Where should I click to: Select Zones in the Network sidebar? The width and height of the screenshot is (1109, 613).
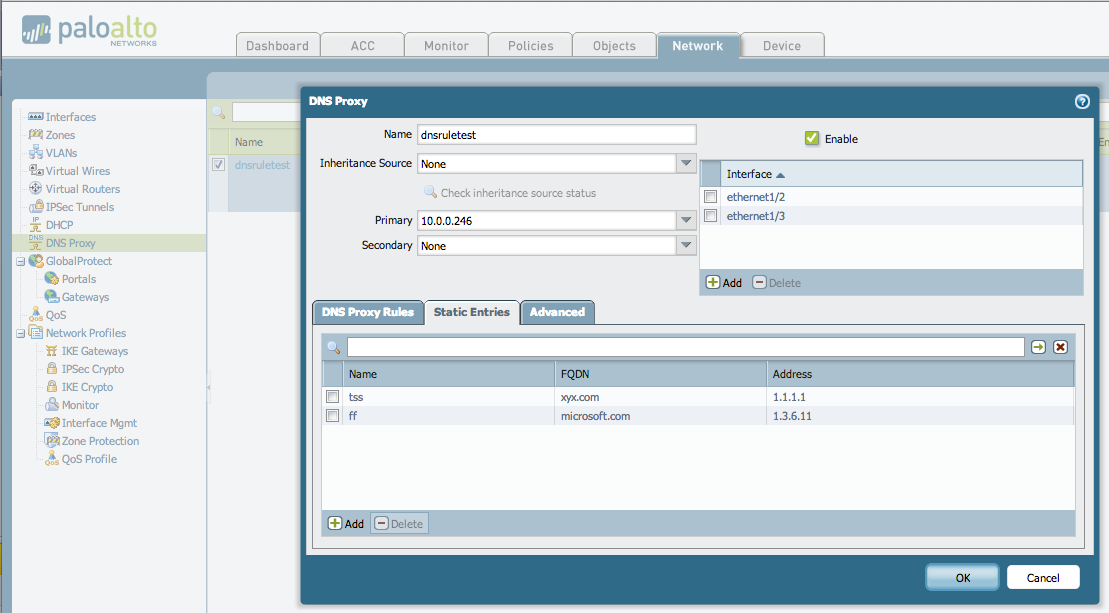pos(48,134)
